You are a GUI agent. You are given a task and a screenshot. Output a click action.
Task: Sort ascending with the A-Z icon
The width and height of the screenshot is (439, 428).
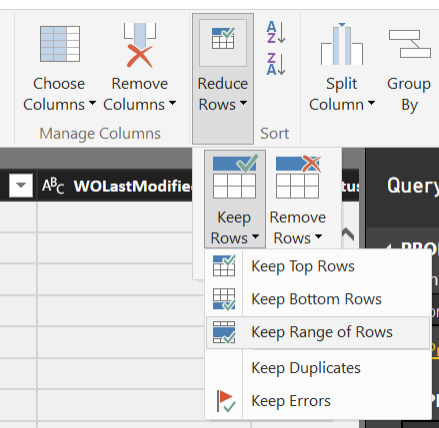(x=276, y=32)
